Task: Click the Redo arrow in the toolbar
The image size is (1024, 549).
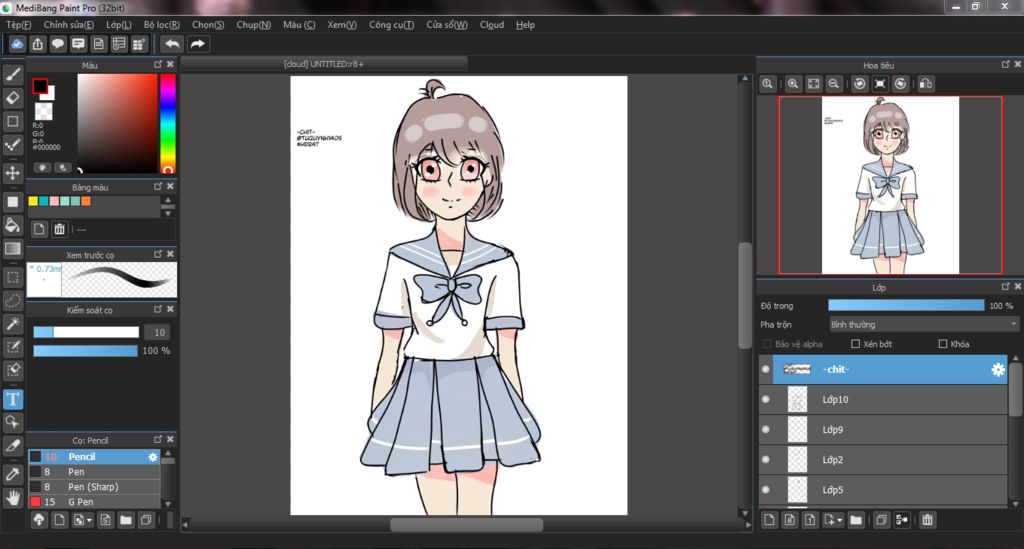Action: coord(197,44)
